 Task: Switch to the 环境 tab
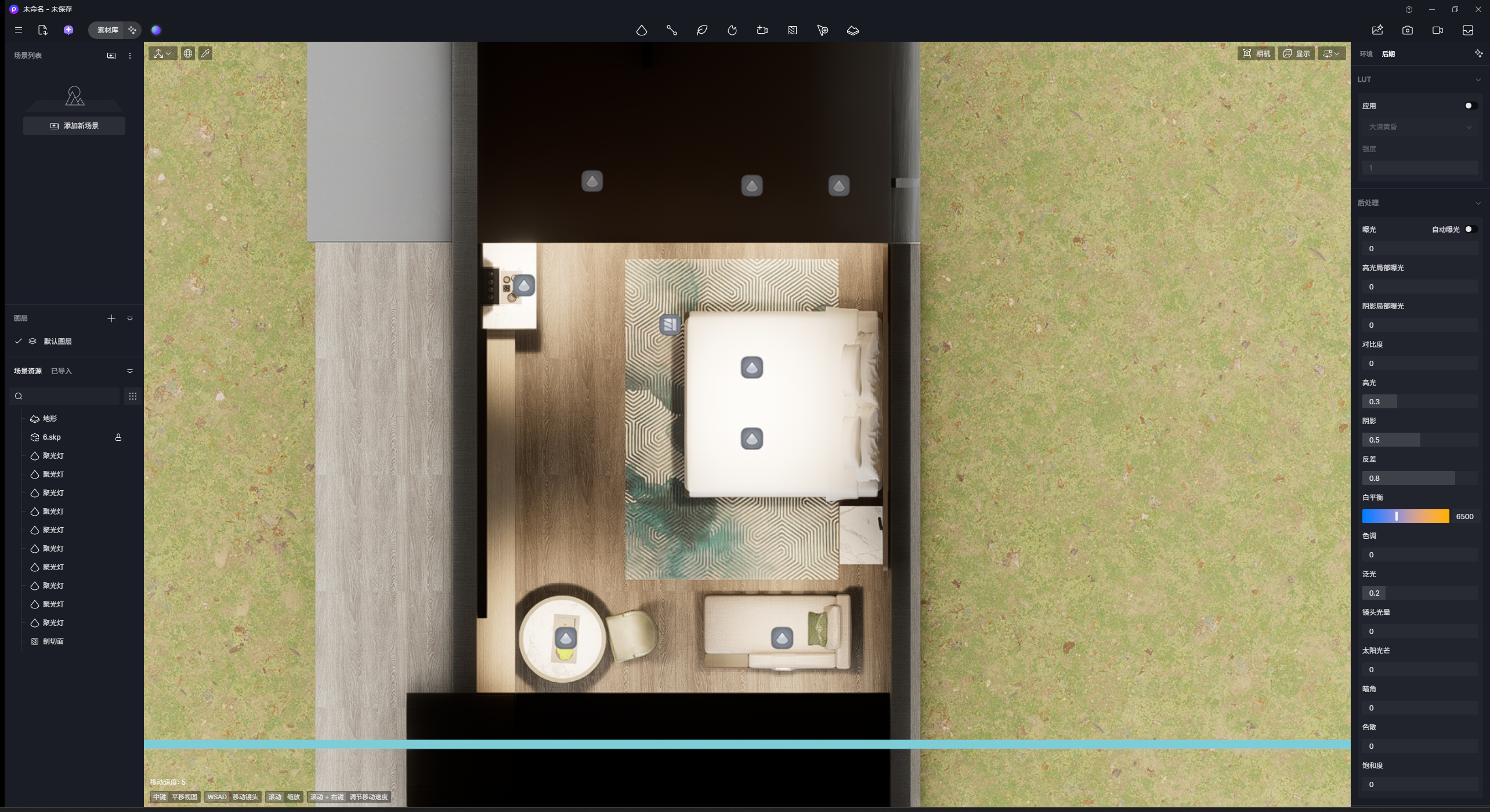(x=1366, y=54)
